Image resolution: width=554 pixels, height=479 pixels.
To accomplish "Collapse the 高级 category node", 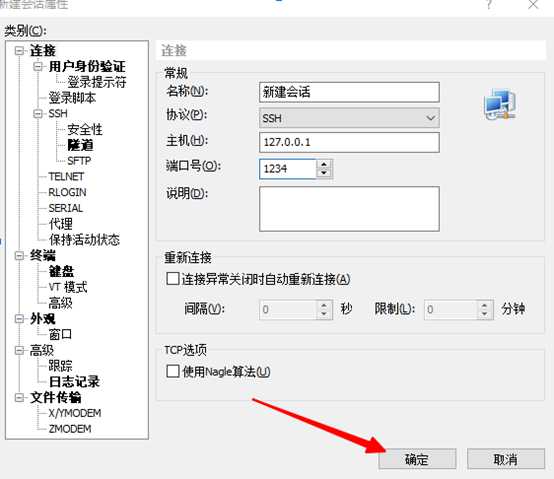I will click(x=20, y=350).
